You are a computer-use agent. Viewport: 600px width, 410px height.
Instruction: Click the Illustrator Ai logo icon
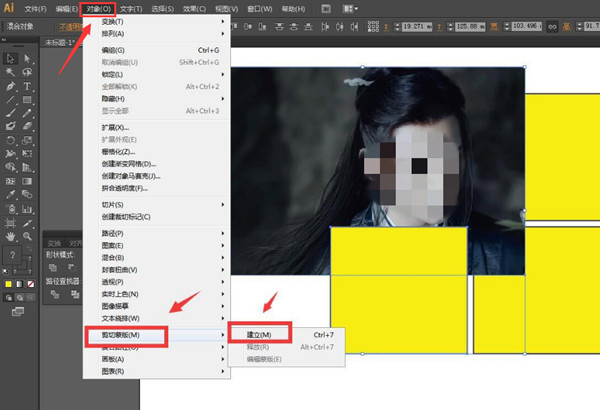tap(9, 8)
